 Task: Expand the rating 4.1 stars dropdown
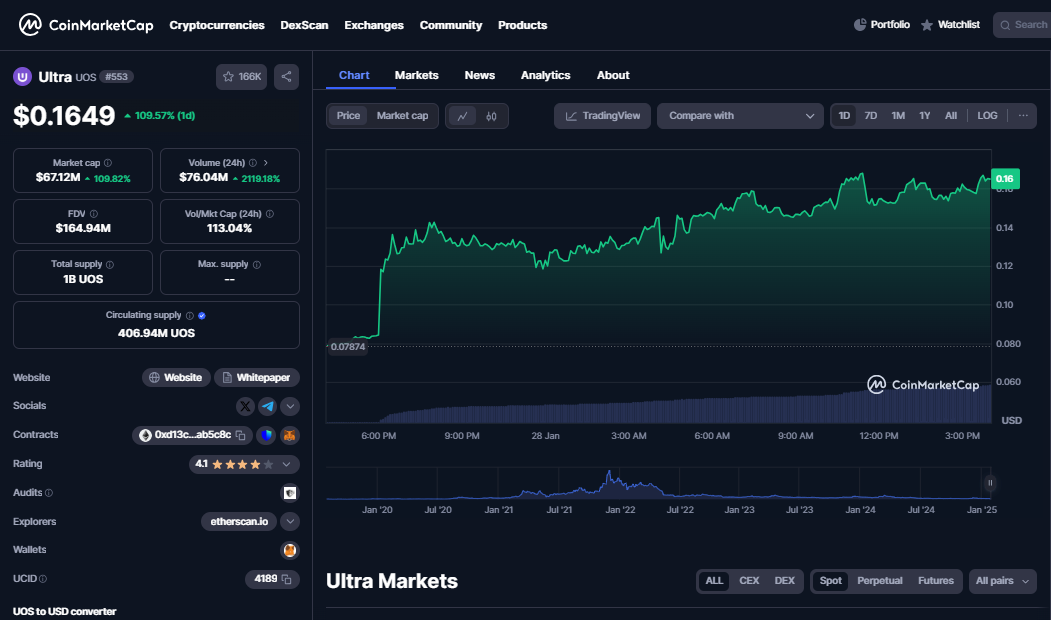287,464
